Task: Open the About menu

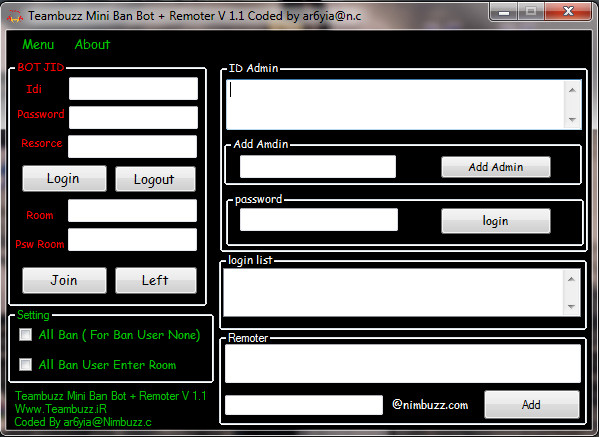Action: 92,45
